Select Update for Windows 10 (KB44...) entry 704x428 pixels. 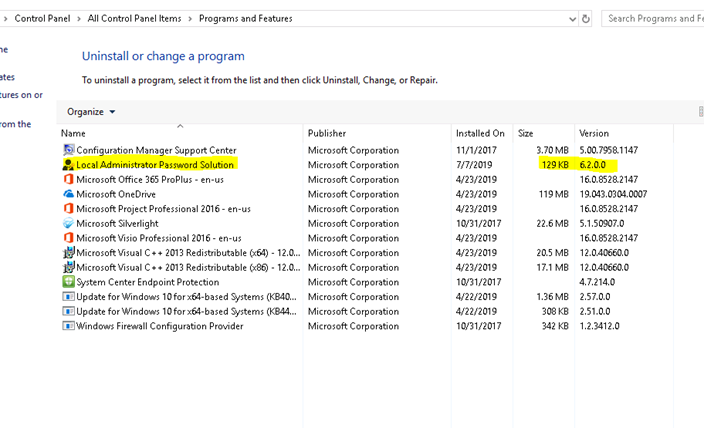click(186, 311)
